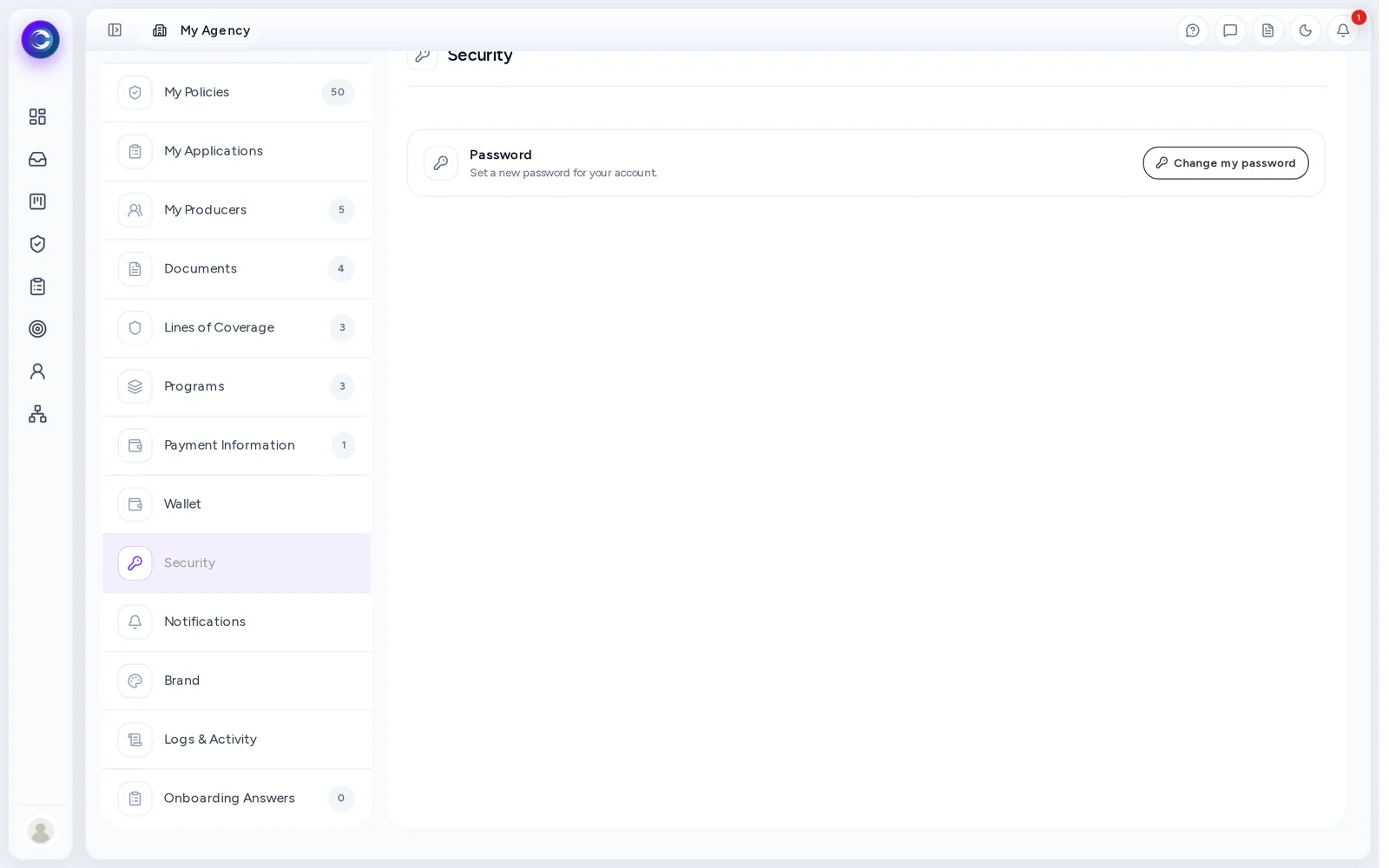Open Logs & Activity menu item

click(236, 740)
